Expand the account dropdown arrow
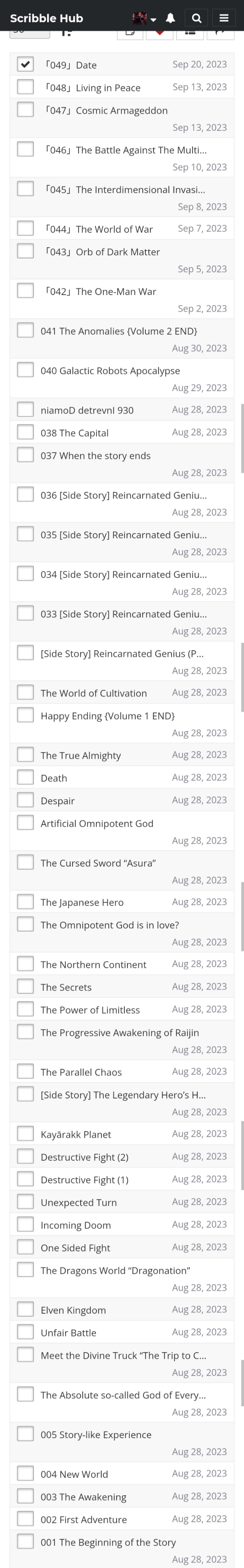The height and width of the screenshot is (1568, 244). tap(154, 19)
